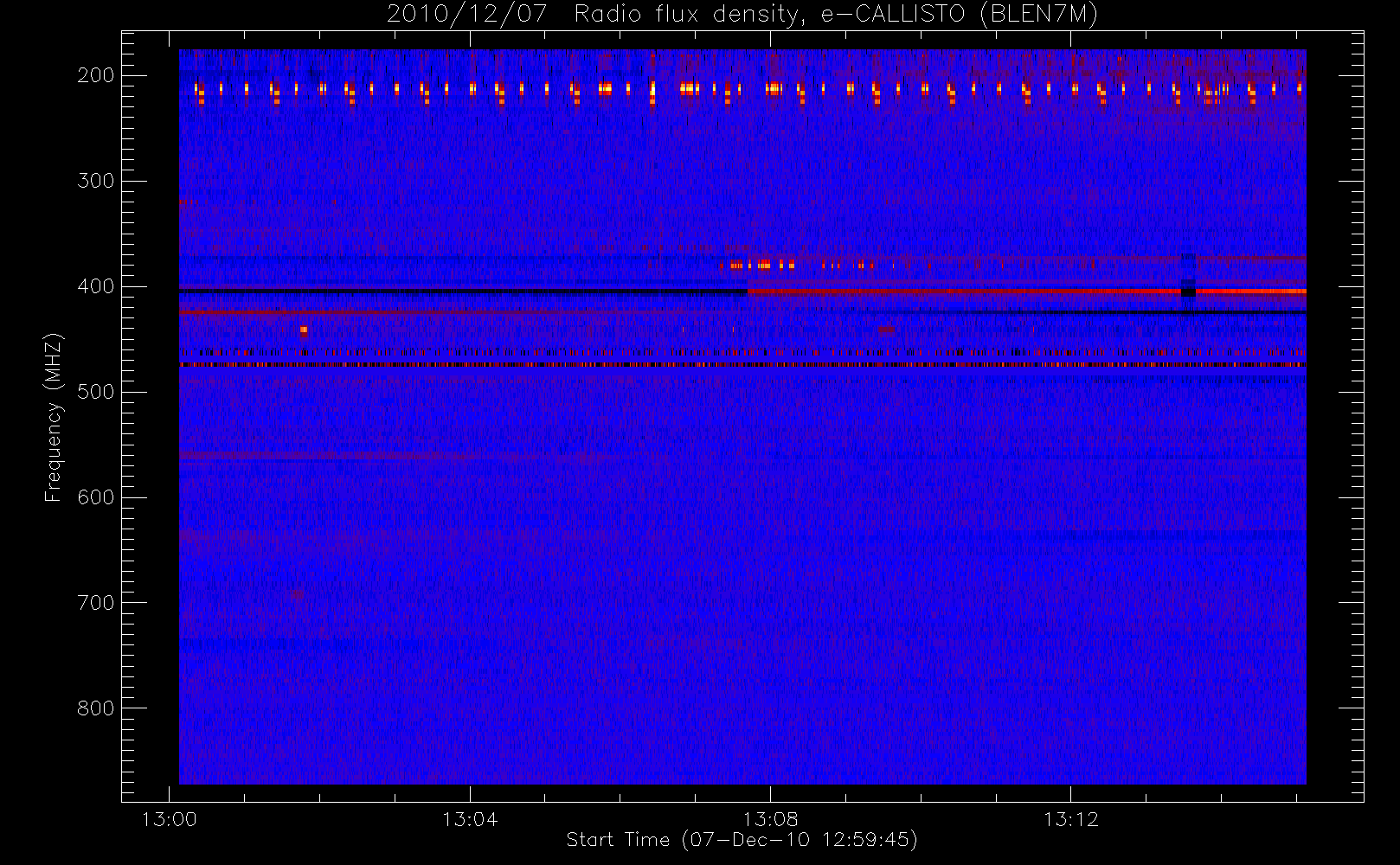Select the 500 frequency tick label
This screenshot has width=1400, height=865.
pyautogui.click(x=96, y=392)
